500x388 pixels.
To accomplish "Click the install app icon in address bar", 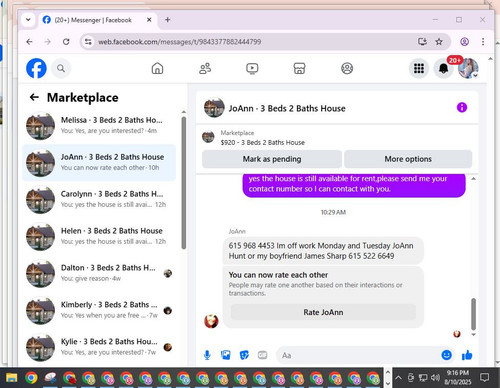I will (x=422, y=42).
